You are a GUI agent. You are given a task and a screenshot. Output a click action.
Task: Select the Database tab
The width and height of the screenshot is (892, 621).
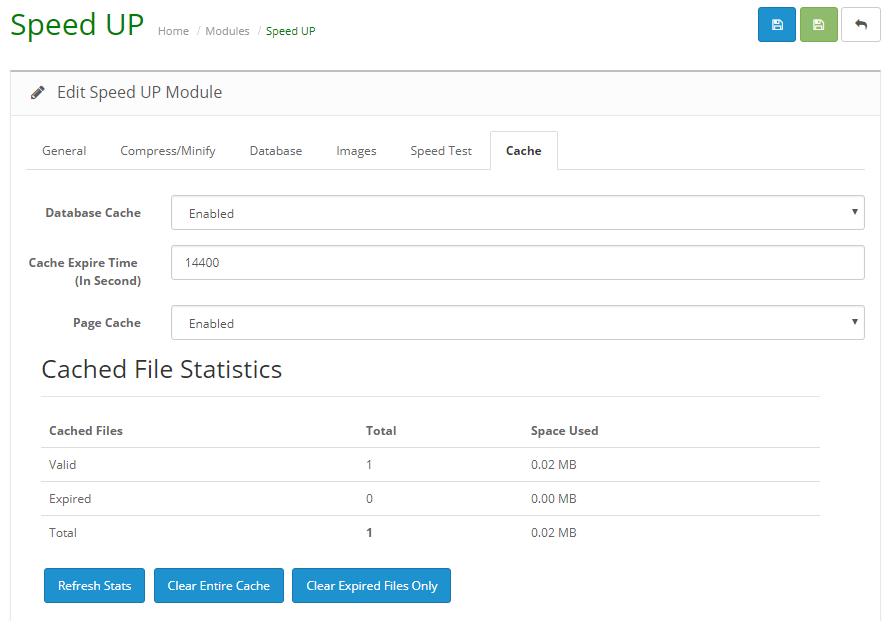pyautogui.click(x=275, y=150)
